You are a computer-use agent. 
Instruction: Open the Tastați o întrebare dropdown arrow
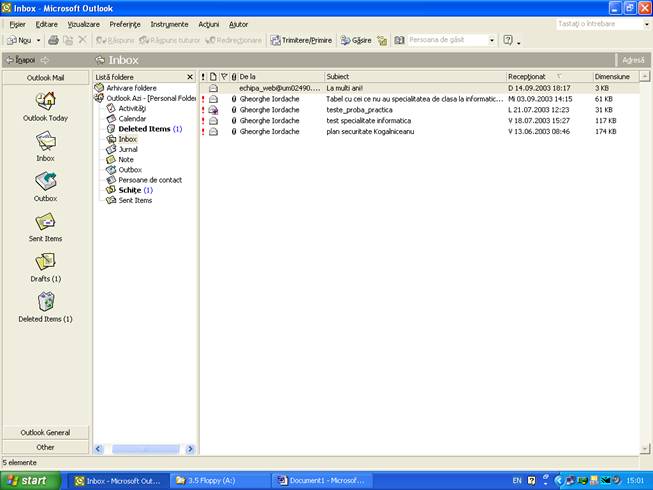646,24
